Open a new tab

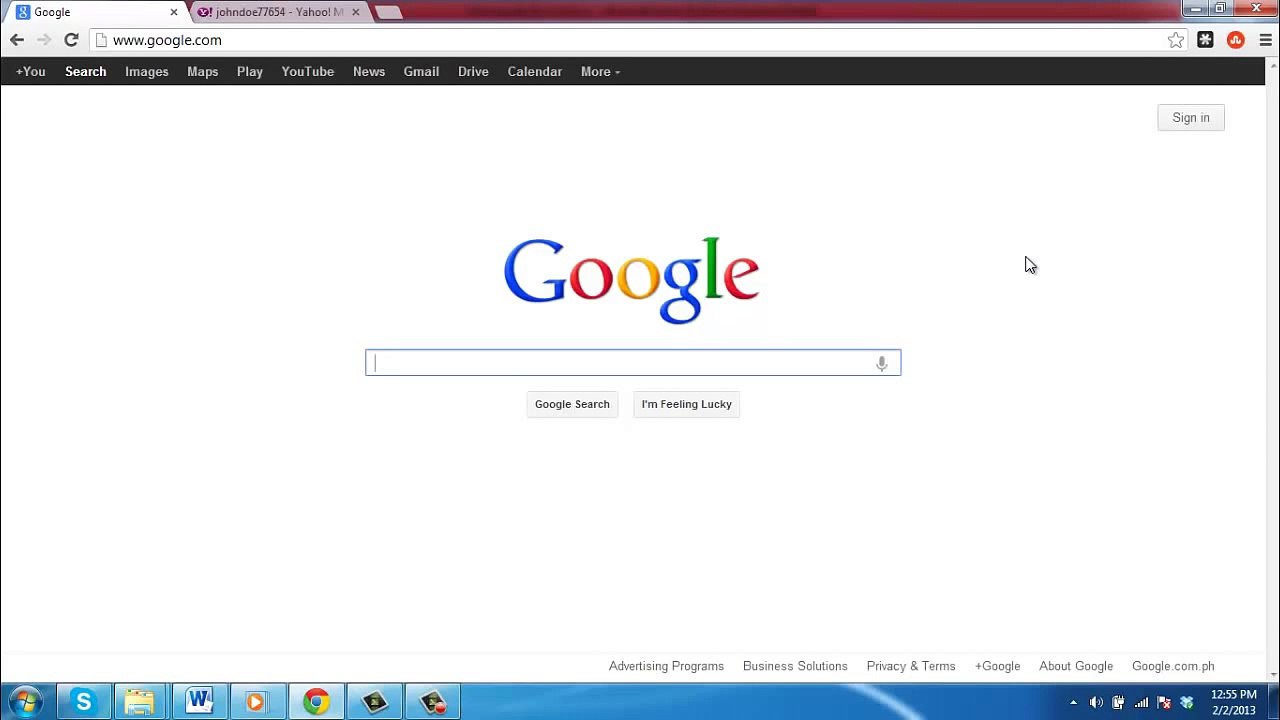[388, 12]
